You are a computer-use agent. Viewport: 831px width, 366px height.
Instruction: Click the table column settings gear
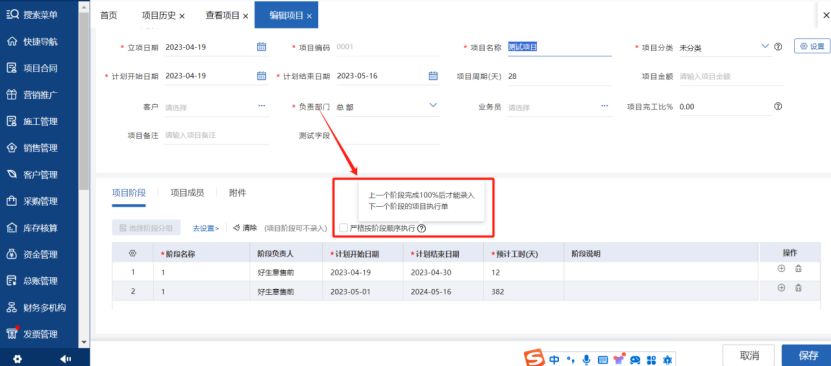point(132,254)
